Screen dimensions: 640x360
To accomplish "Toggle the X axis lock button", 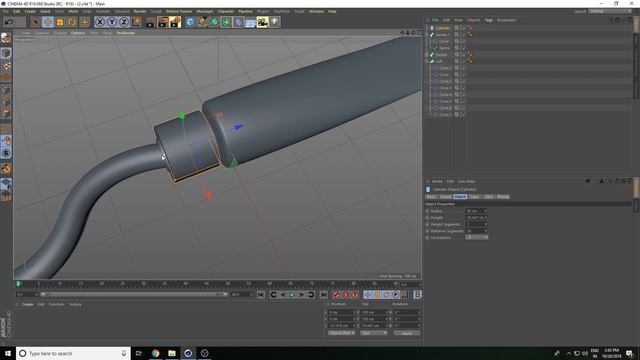I will point(100,22).
